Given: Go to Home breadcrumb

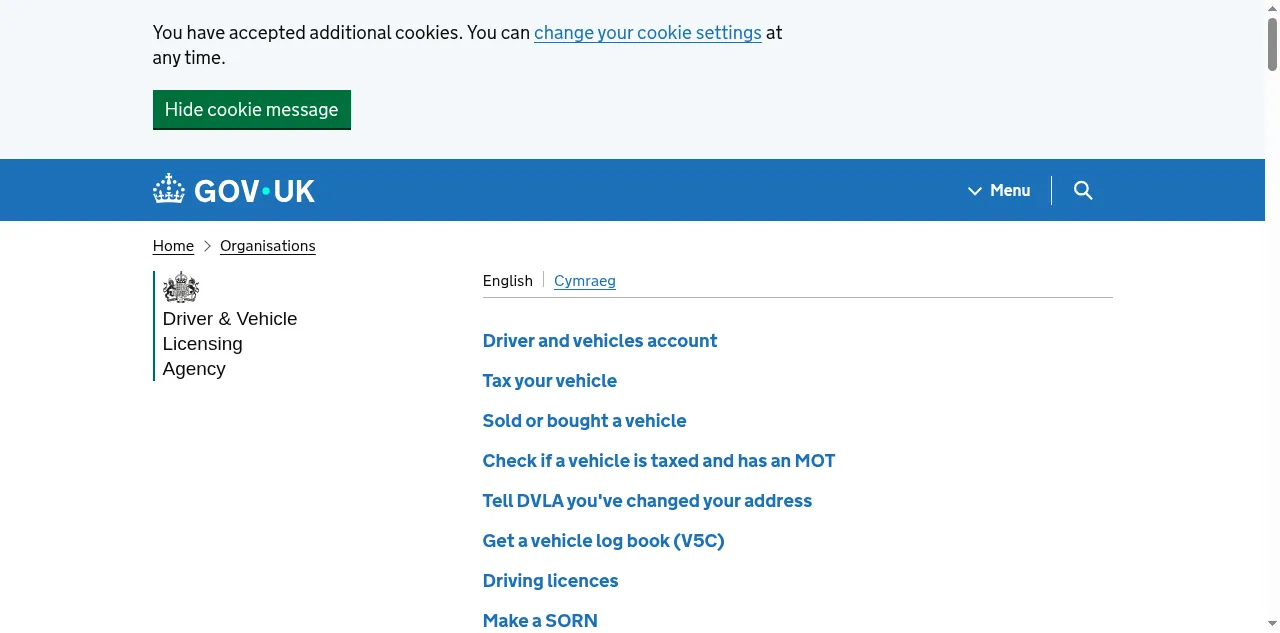Looking at the screenshot, I should [173, 246].
